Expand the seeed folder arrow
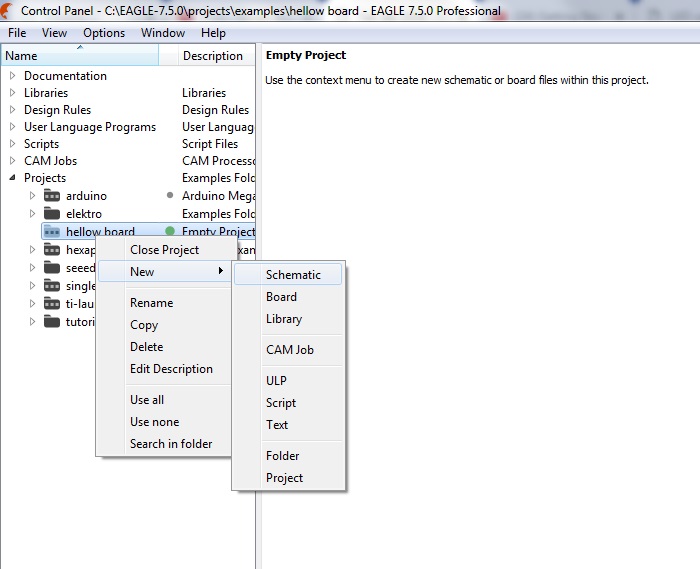Viewport: 700px width, 569px height. click(x=32, y=267)
